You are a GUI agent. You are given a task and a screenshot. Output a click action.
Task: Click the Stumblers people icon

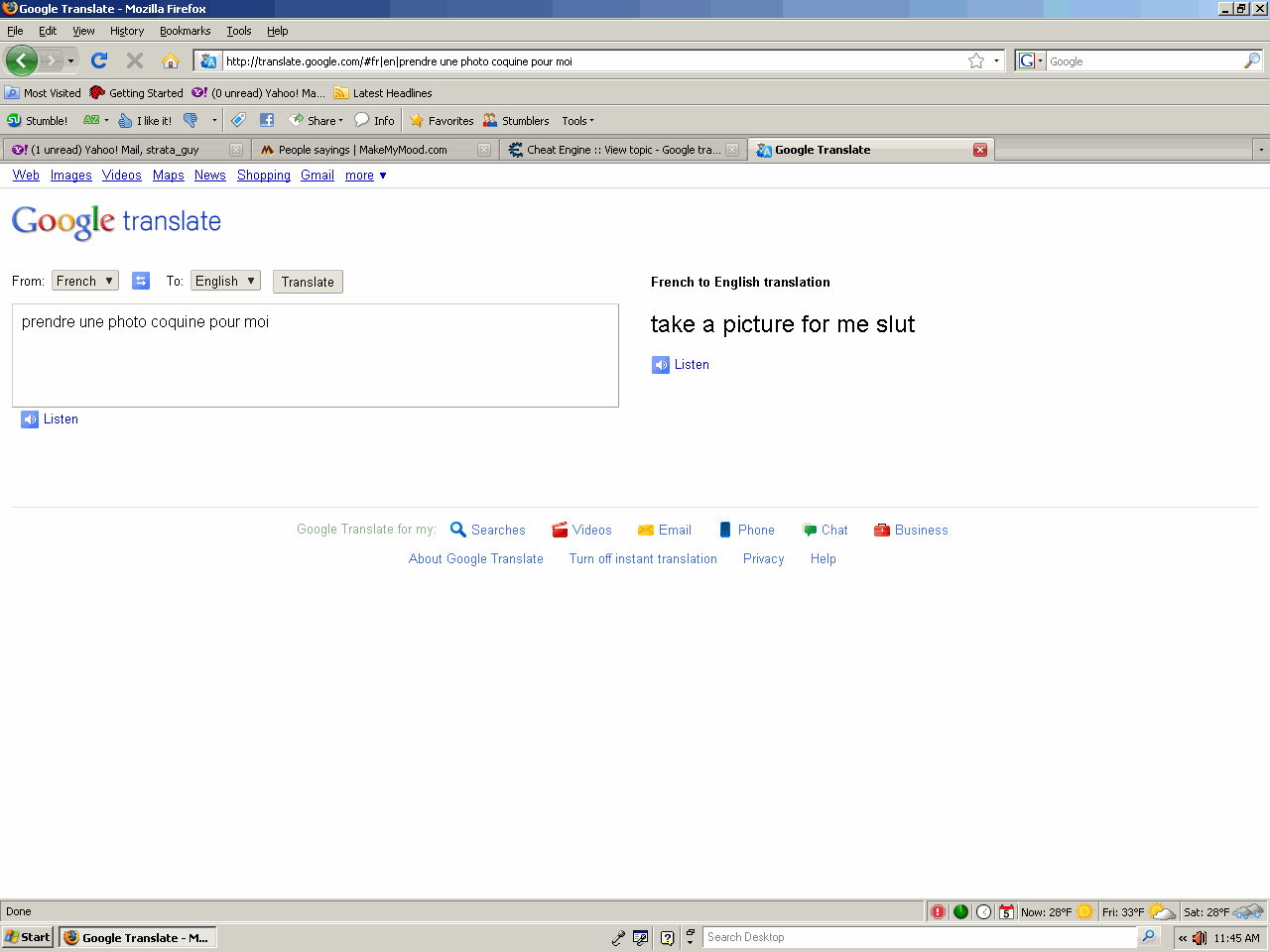click(489, 120)
